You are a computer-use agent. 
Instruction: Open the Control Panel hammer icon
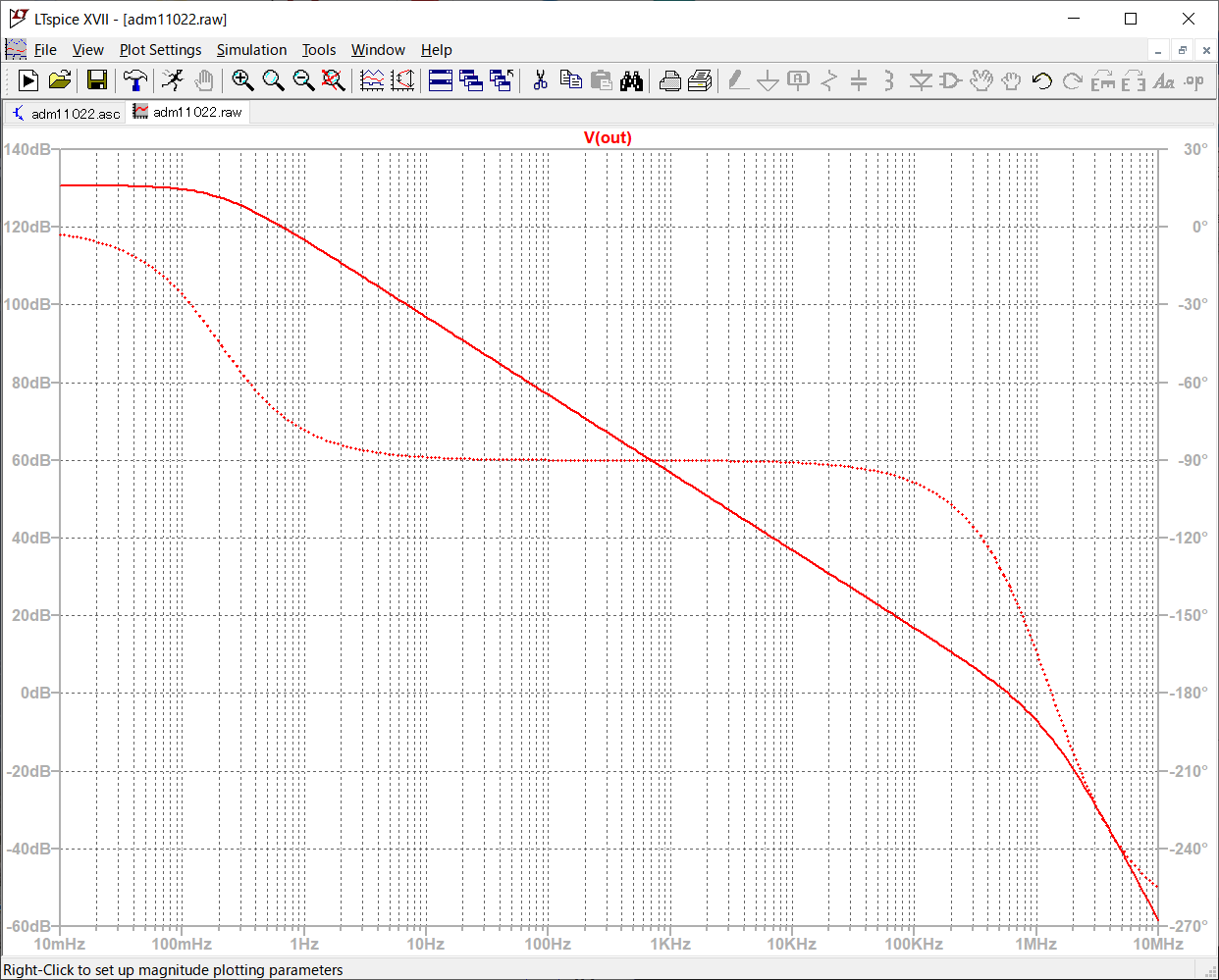point(135,80)
